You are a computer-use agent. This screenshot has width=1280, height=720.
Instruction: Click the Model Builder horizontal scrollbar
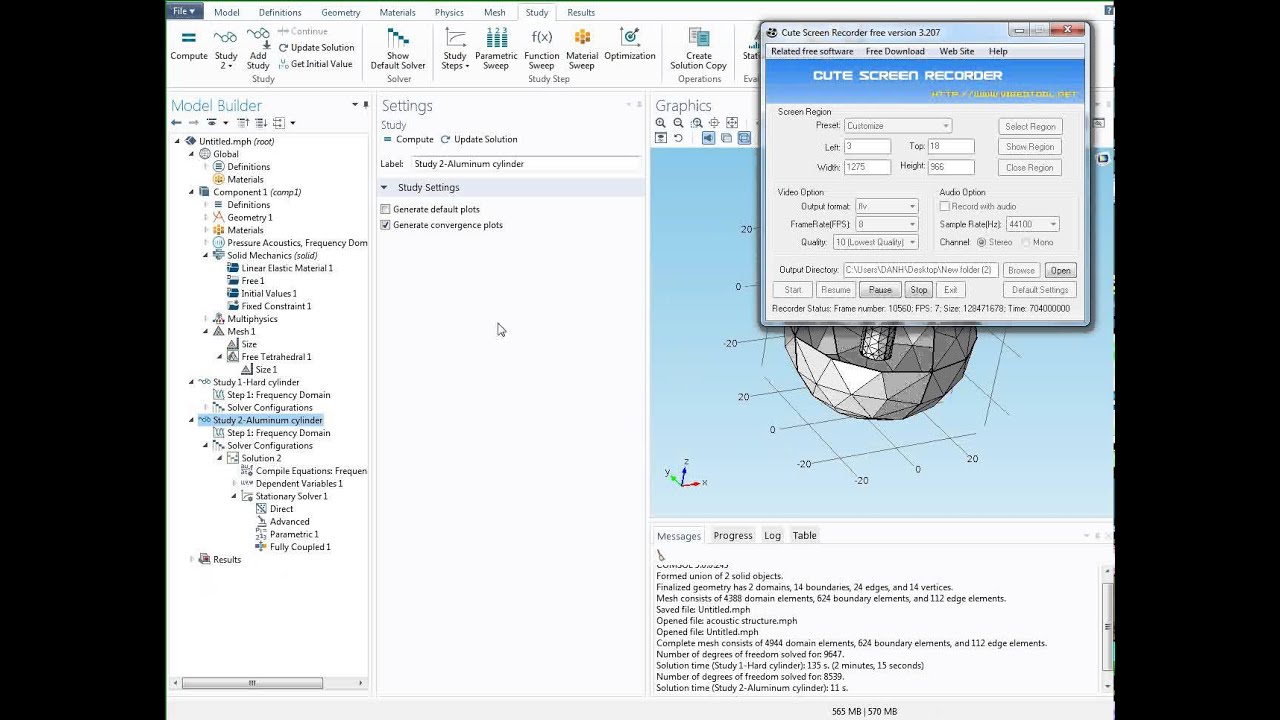[x=252, y=683]
